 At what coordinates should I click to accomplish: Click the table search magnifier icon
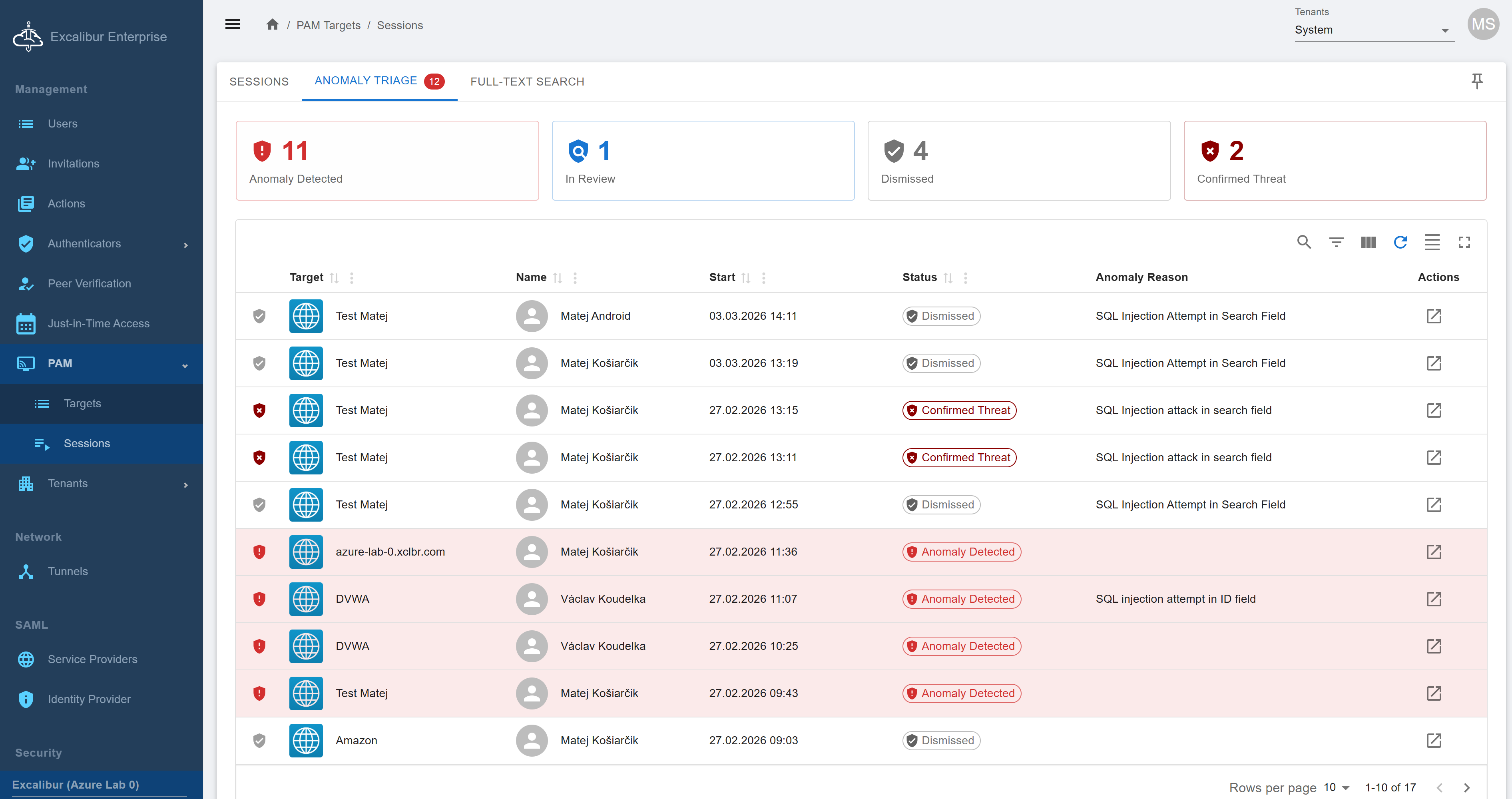point(1304,242)
